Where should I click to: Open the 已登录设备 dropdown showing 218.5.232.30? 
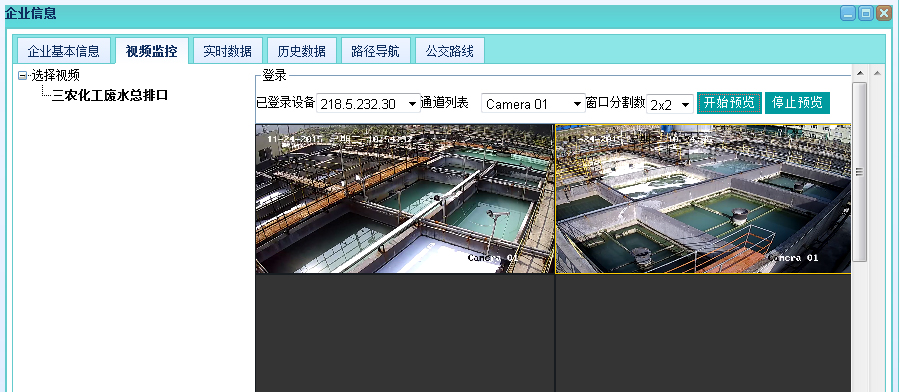[368, 104]
